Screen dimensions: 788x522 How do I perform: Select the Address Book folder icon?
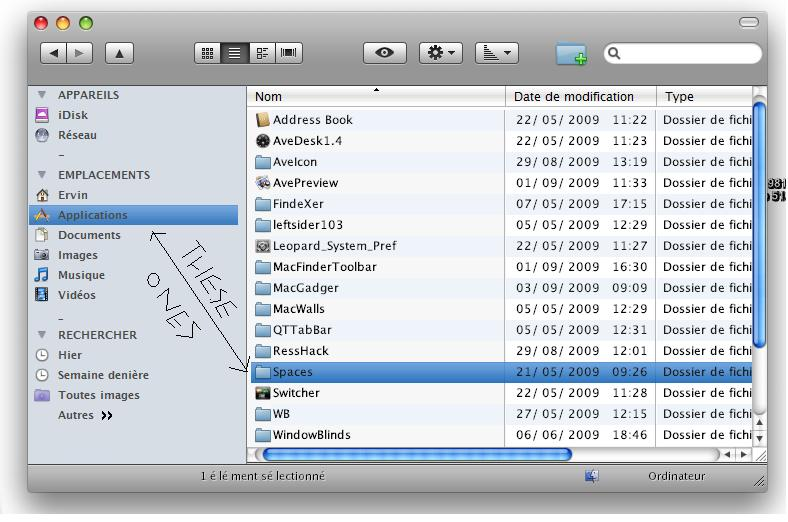pos(262,120)
